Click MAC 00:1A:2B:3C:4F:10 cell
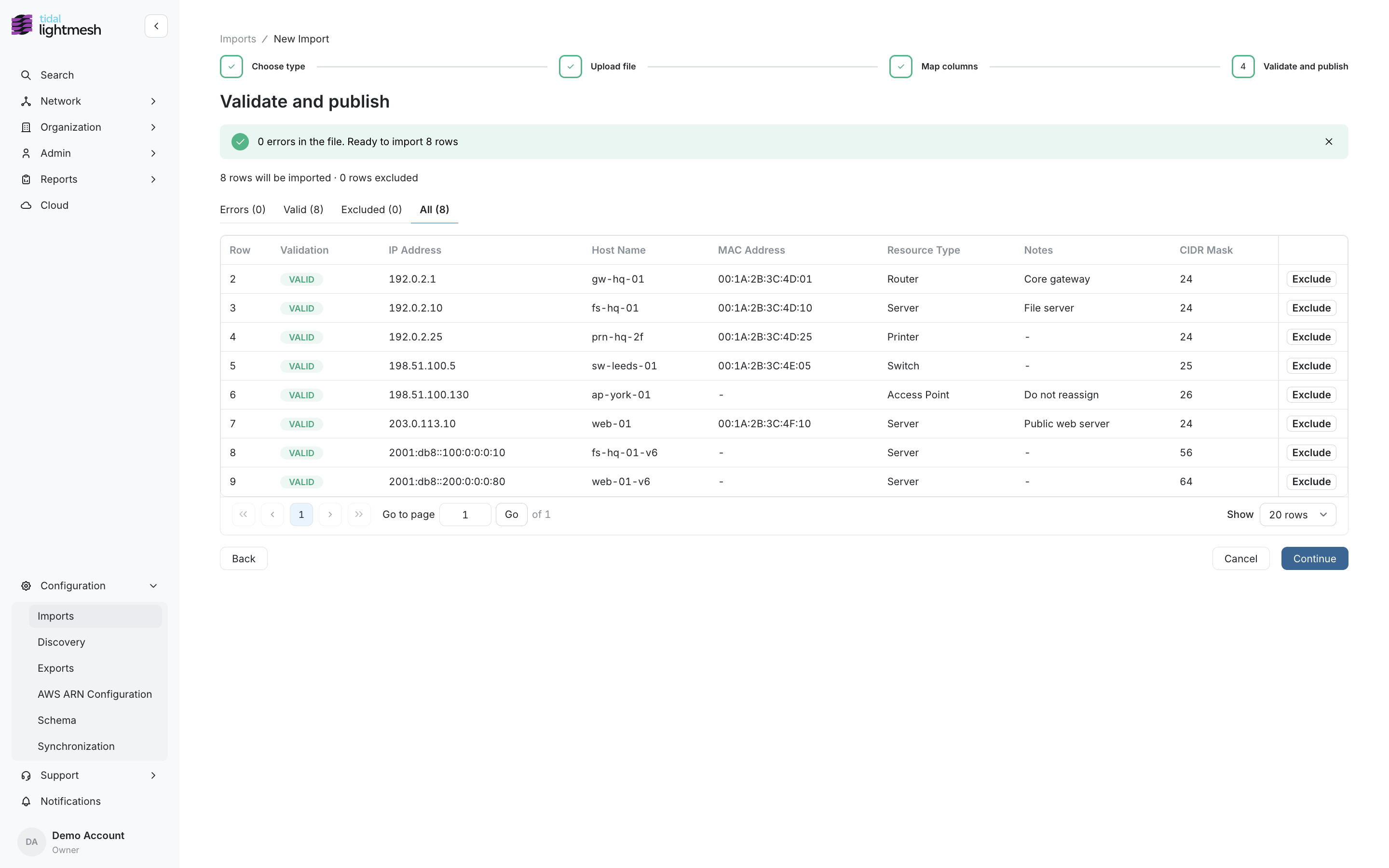1389x868 pixels. (764, 424)
